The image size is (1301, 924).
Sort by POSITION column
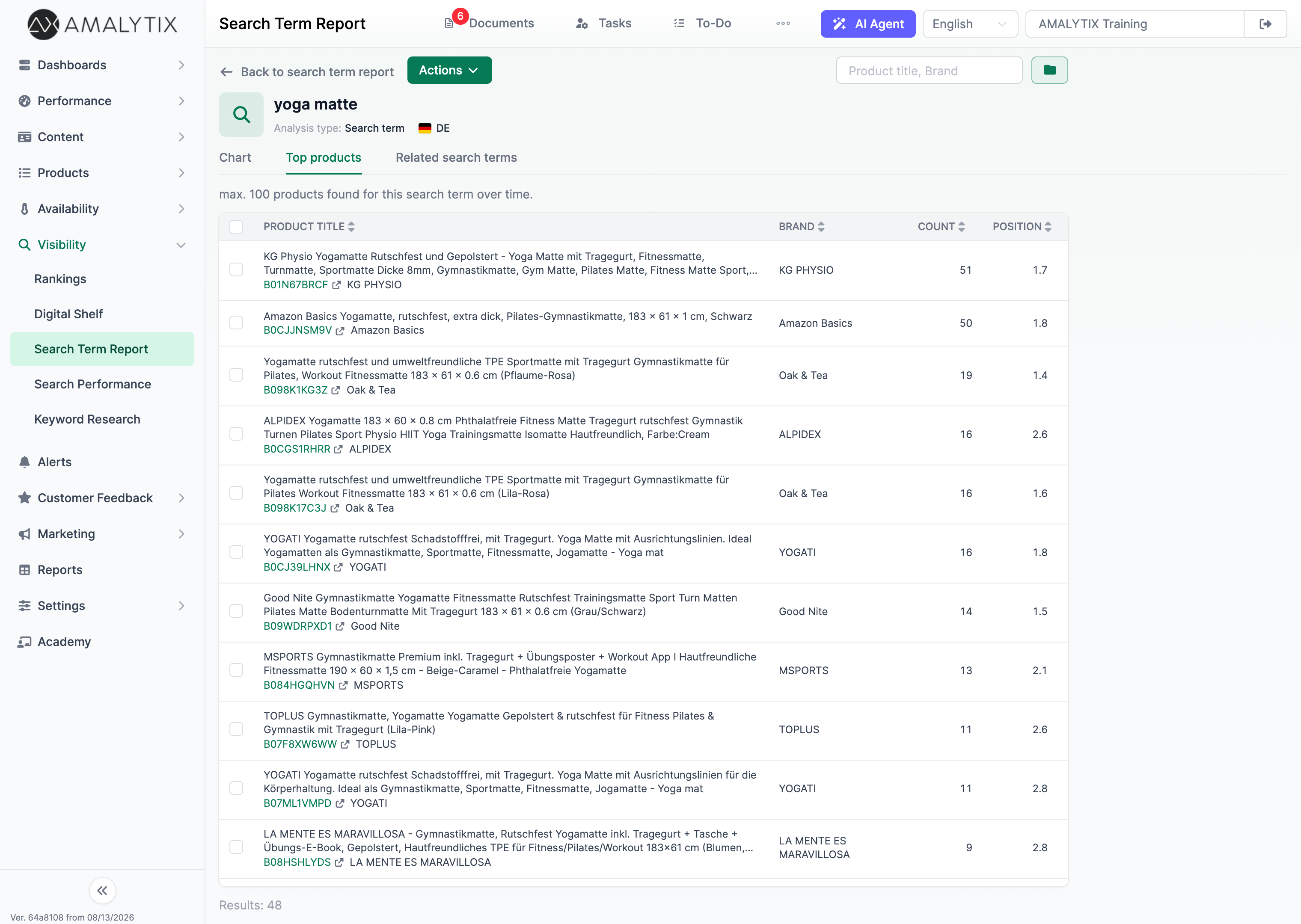[x=1022, y=226]
